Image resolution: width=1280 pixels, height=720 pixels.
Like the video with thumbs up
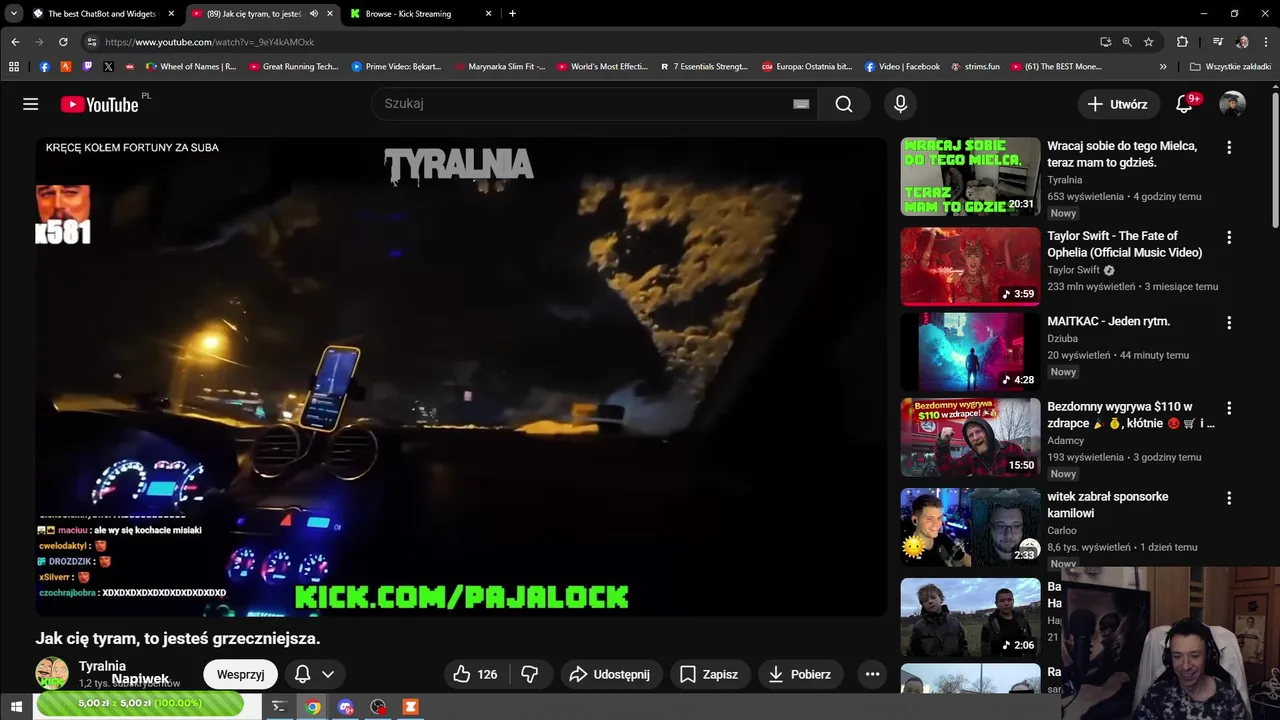pyautogui.click(x=475, y=674)
